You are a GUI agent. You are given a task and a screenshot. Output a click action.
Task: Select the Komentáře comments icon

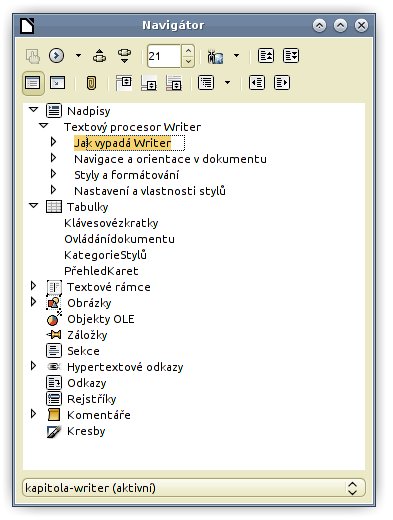coord(54,415)
